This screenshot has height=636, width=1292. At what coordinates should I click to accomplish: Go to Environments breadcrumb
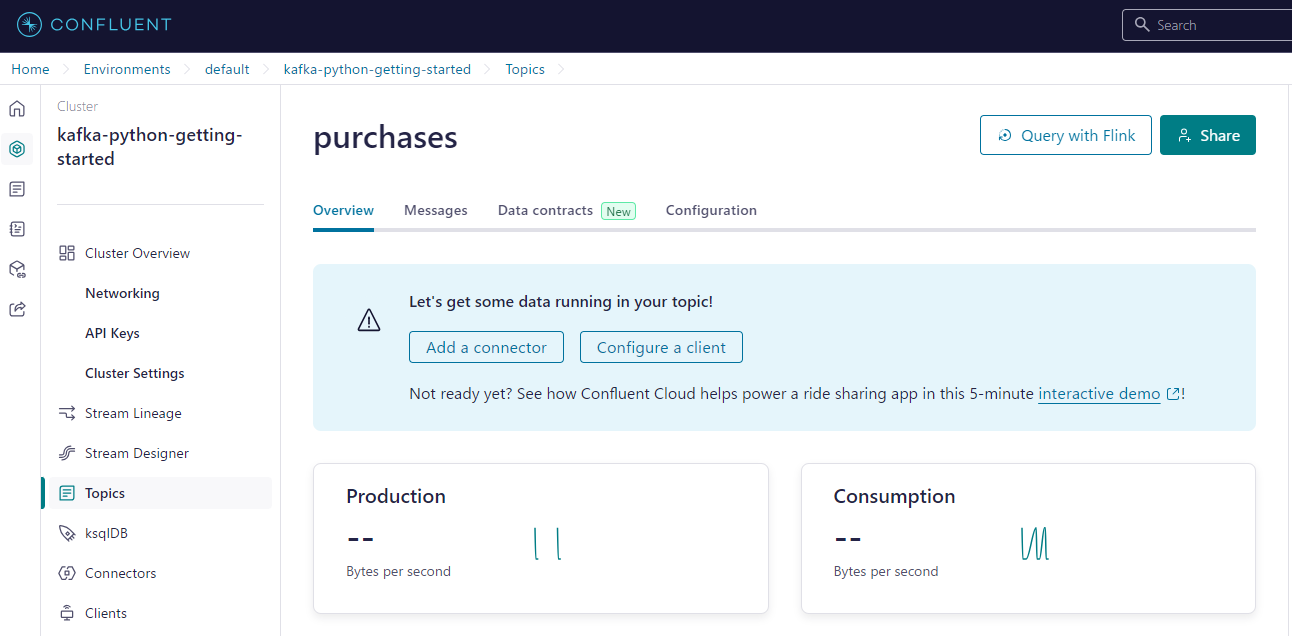(127, 69)
